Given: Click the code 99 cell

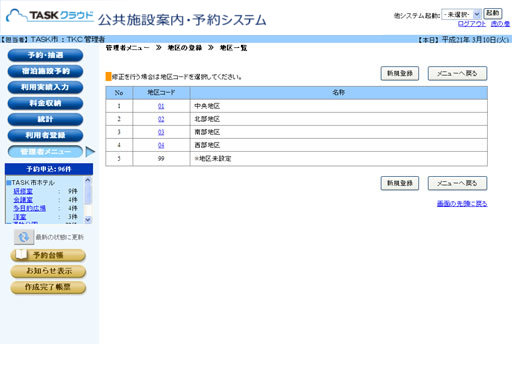Looking at the screenshot, I should pyautogui.click(x=161, y=159).
